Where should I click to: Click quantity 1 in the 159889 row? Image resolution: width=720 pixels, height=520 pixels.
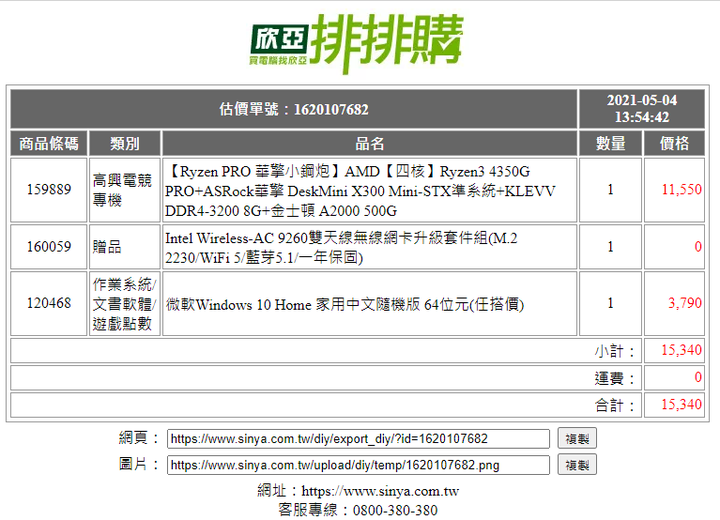tap(610, 189)
